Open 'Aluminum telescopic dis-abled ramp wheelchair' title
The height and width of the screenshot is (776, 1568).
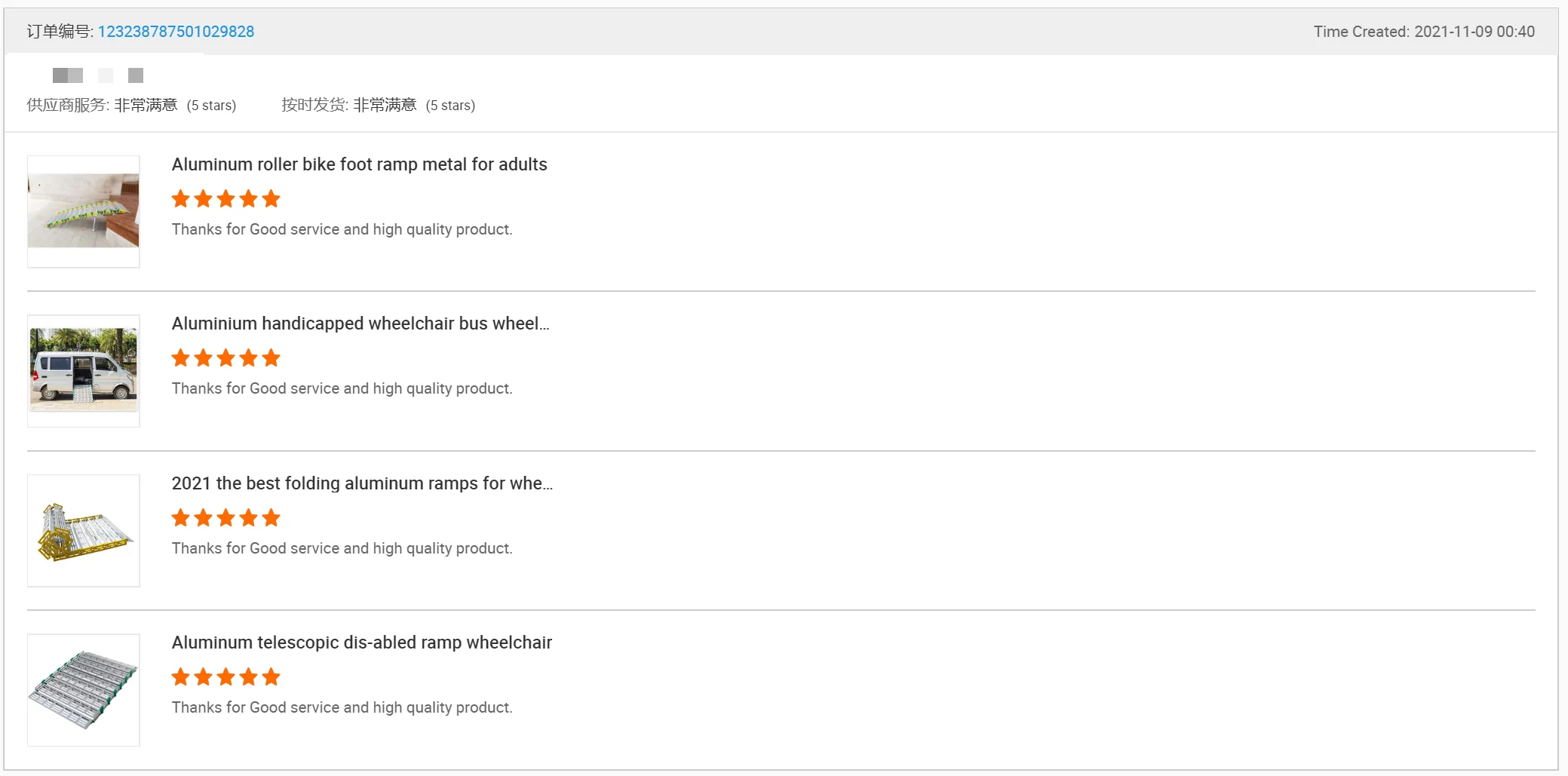(x=362, y=643)
